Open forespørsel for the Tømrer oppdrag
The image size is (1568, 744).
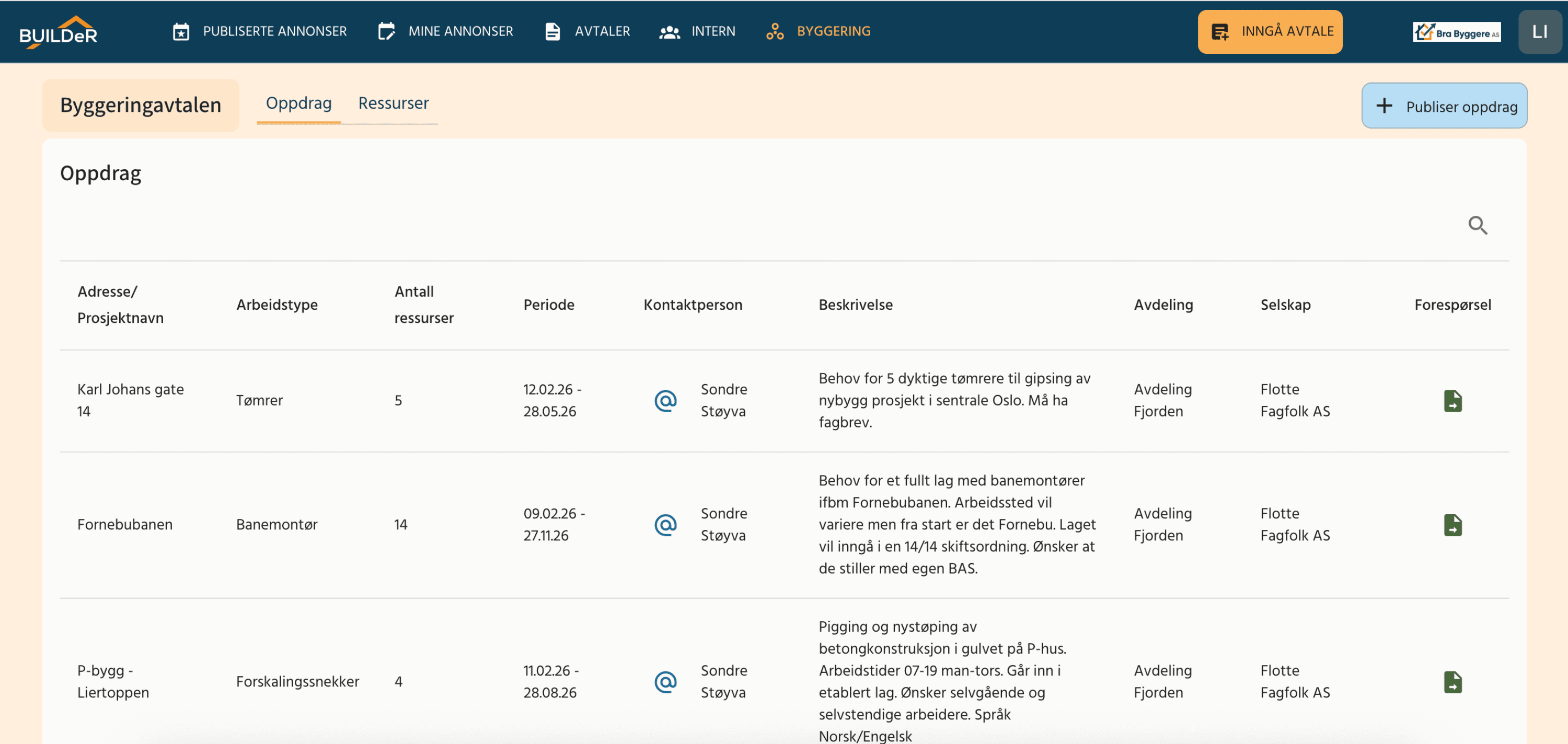coord(1454,400)
